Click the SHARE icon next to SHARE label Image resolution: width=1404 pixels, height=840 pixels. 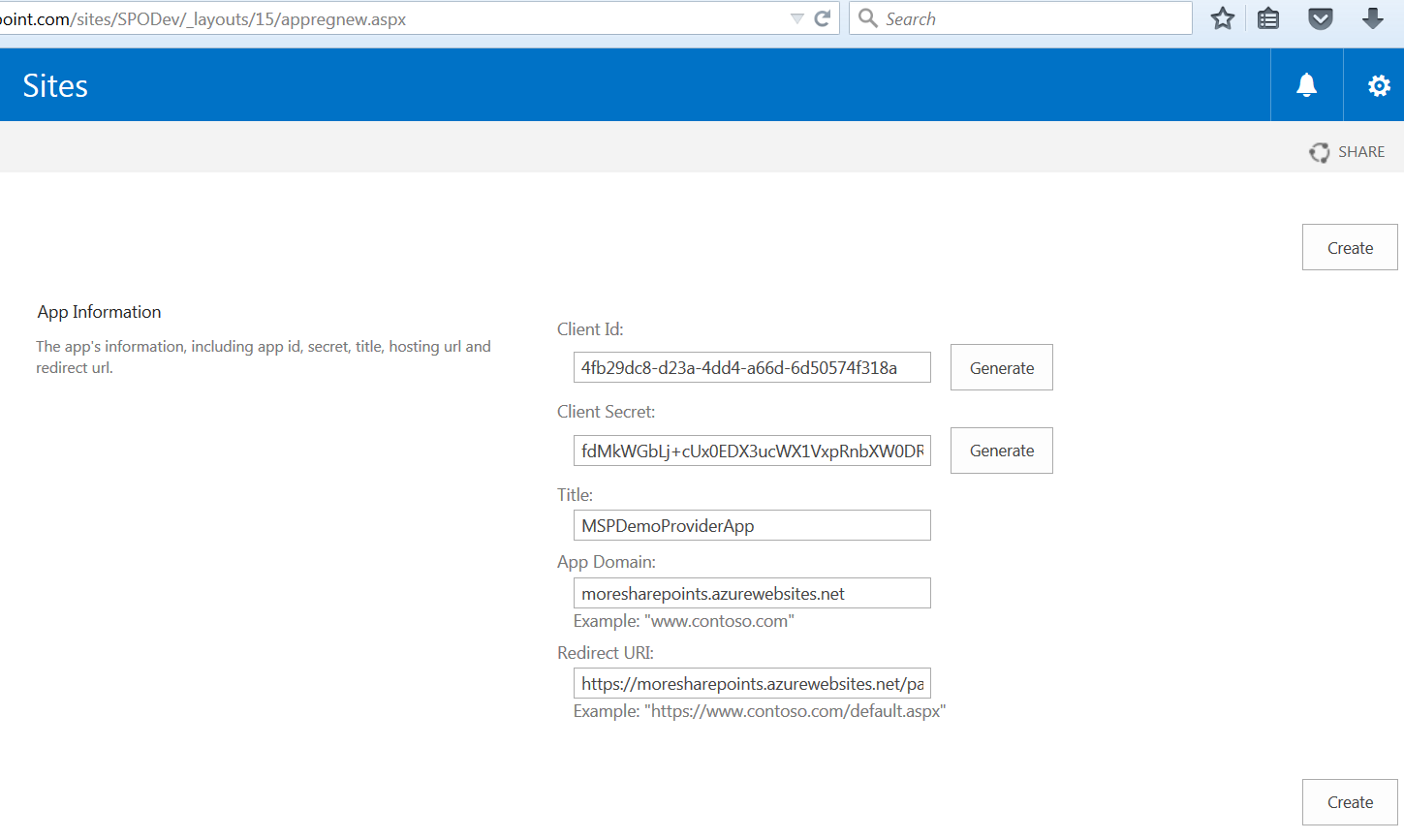coord(1319,152)
